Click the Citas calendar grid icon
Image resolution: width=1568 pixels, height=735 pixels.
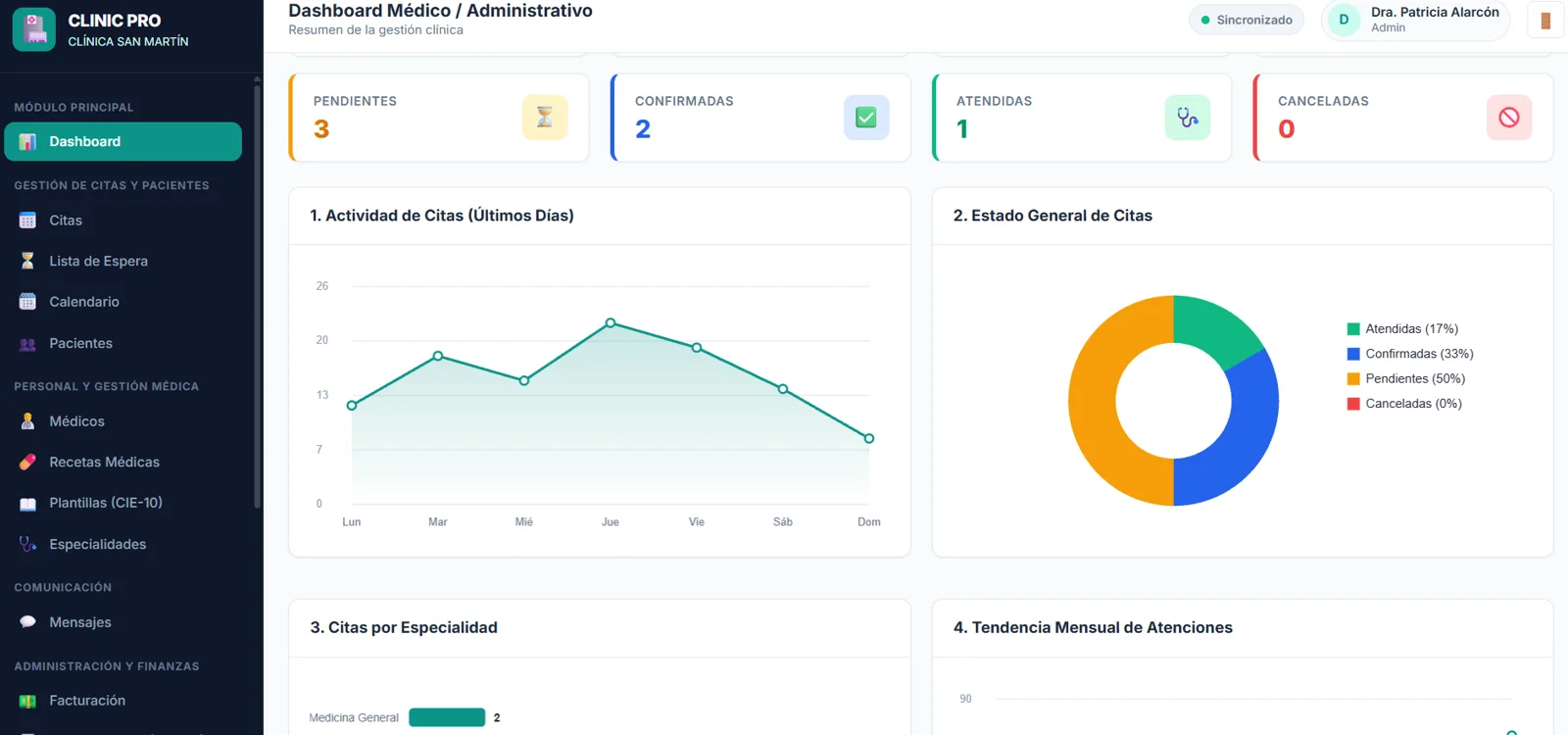pyautogui.click(x=27, y=220)
